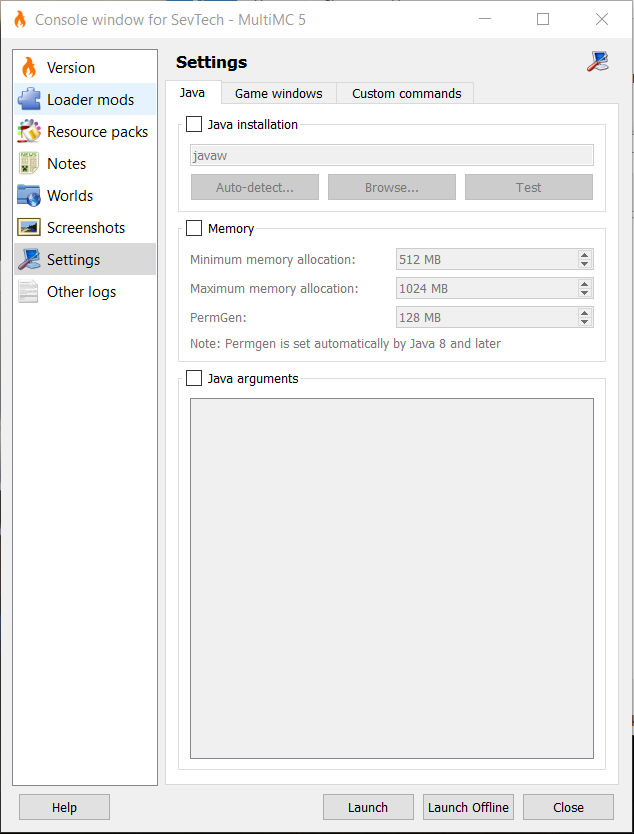Screen dimensions: 634x834
Task: Click the Browse button
Action: click(x=391, y=187)
